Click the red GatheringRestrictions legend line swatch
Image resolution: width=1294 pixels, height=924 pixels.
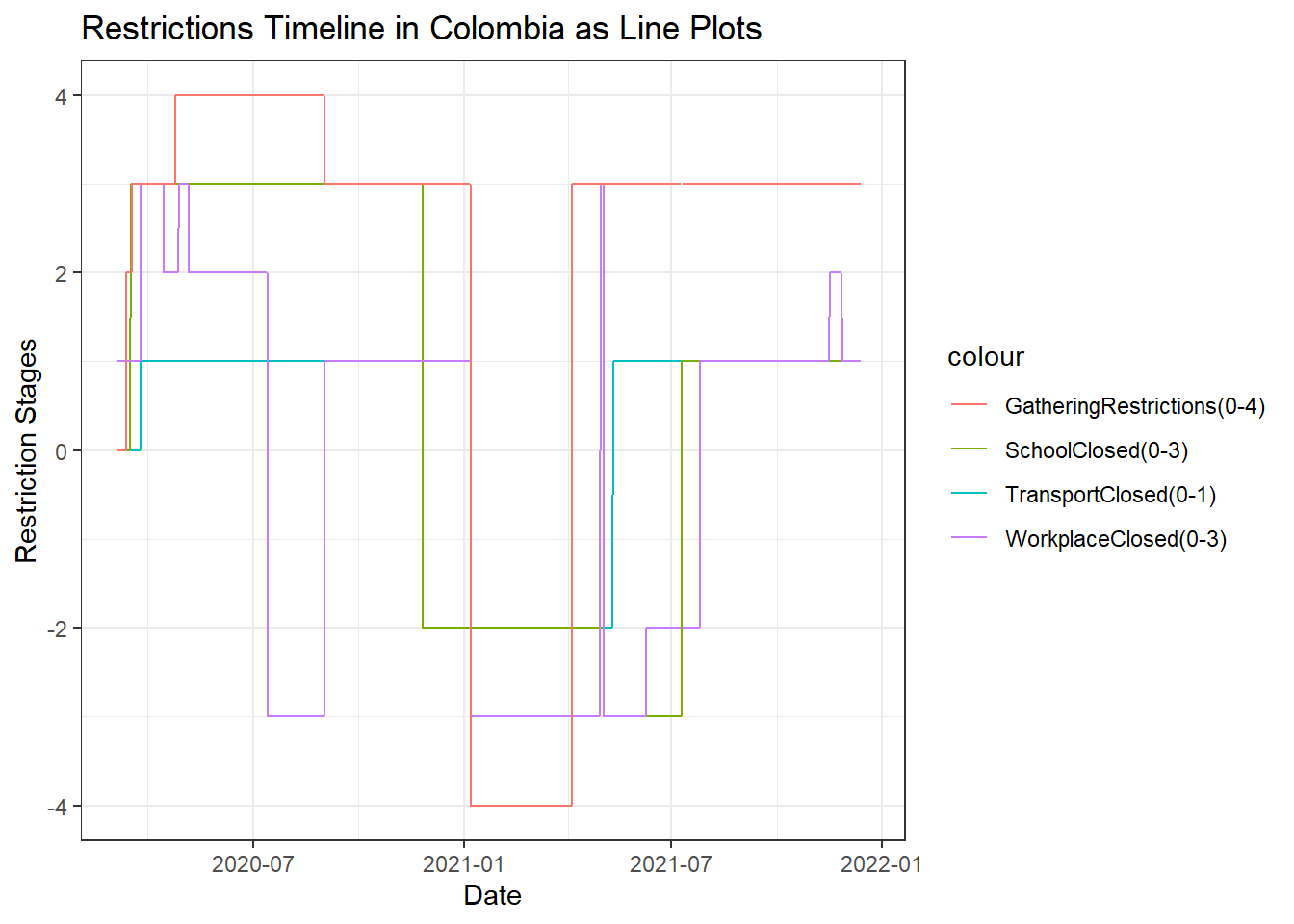click(x=969, y=405)
